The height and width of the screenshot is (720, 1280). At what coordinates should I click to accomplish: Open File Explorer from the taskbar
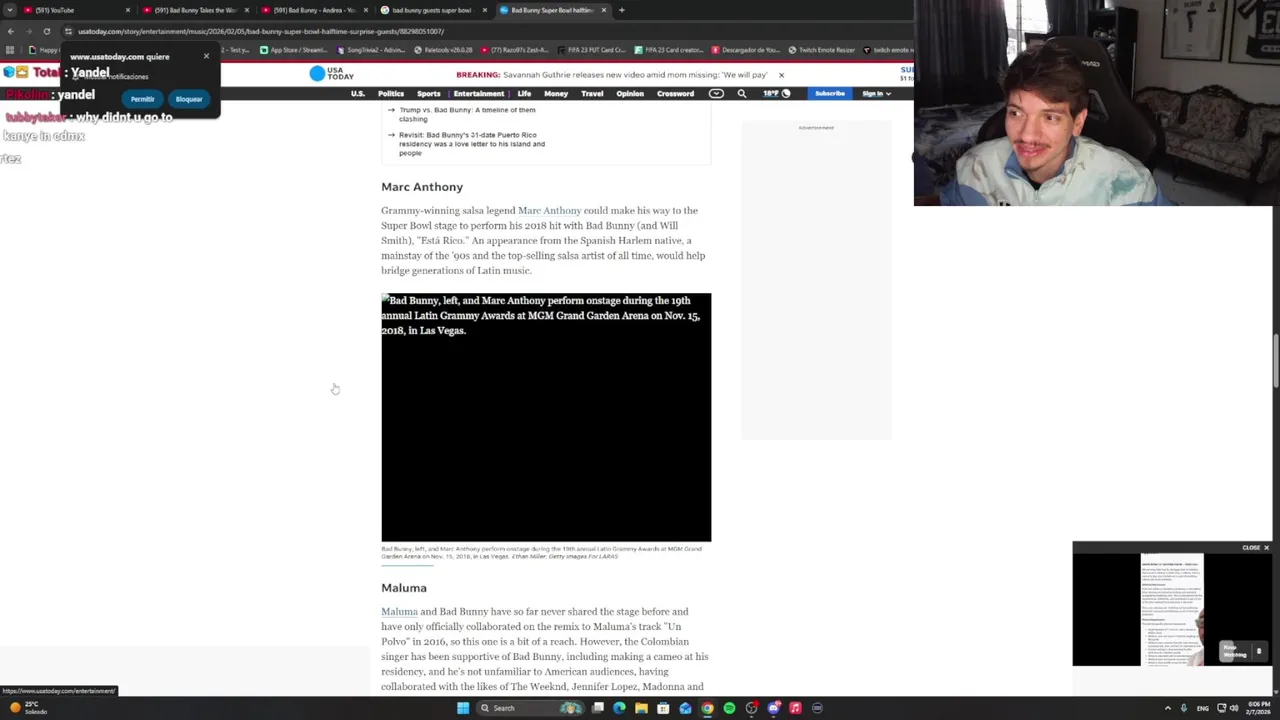tap(641, 708)
